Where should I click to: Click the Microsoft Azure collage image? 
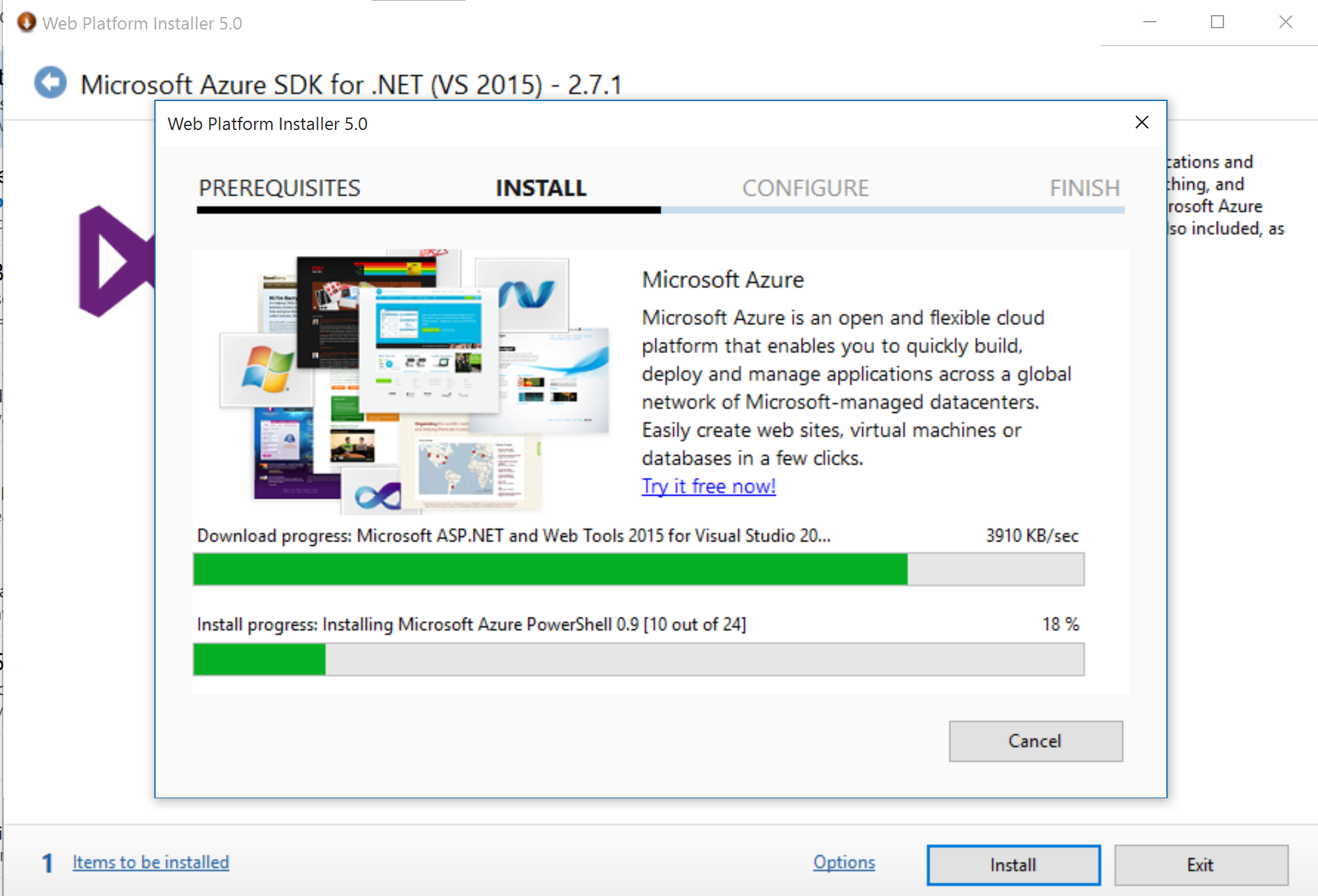tap(414, 381)
